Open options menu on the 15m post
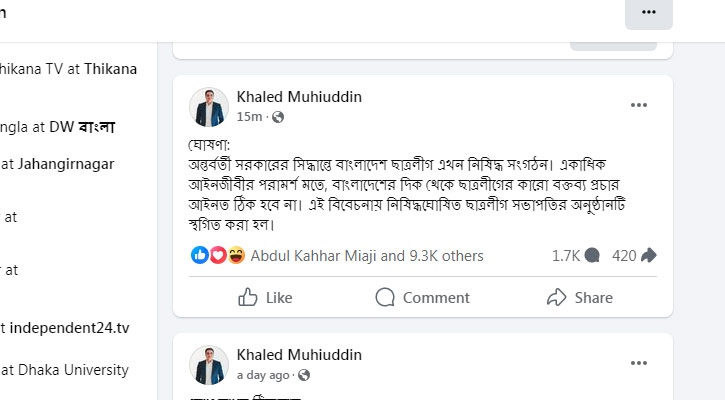 (x=639, y=105)
